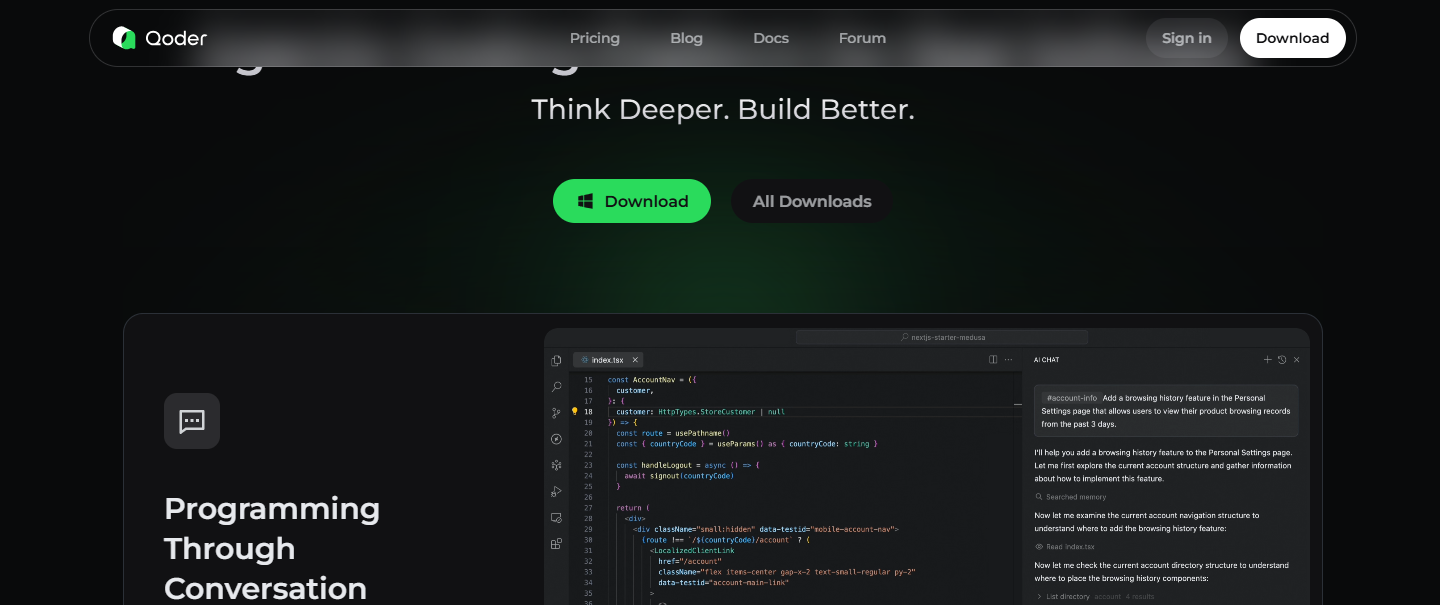Click the code line 'await signout(countryCode)'

pos(679,476)
